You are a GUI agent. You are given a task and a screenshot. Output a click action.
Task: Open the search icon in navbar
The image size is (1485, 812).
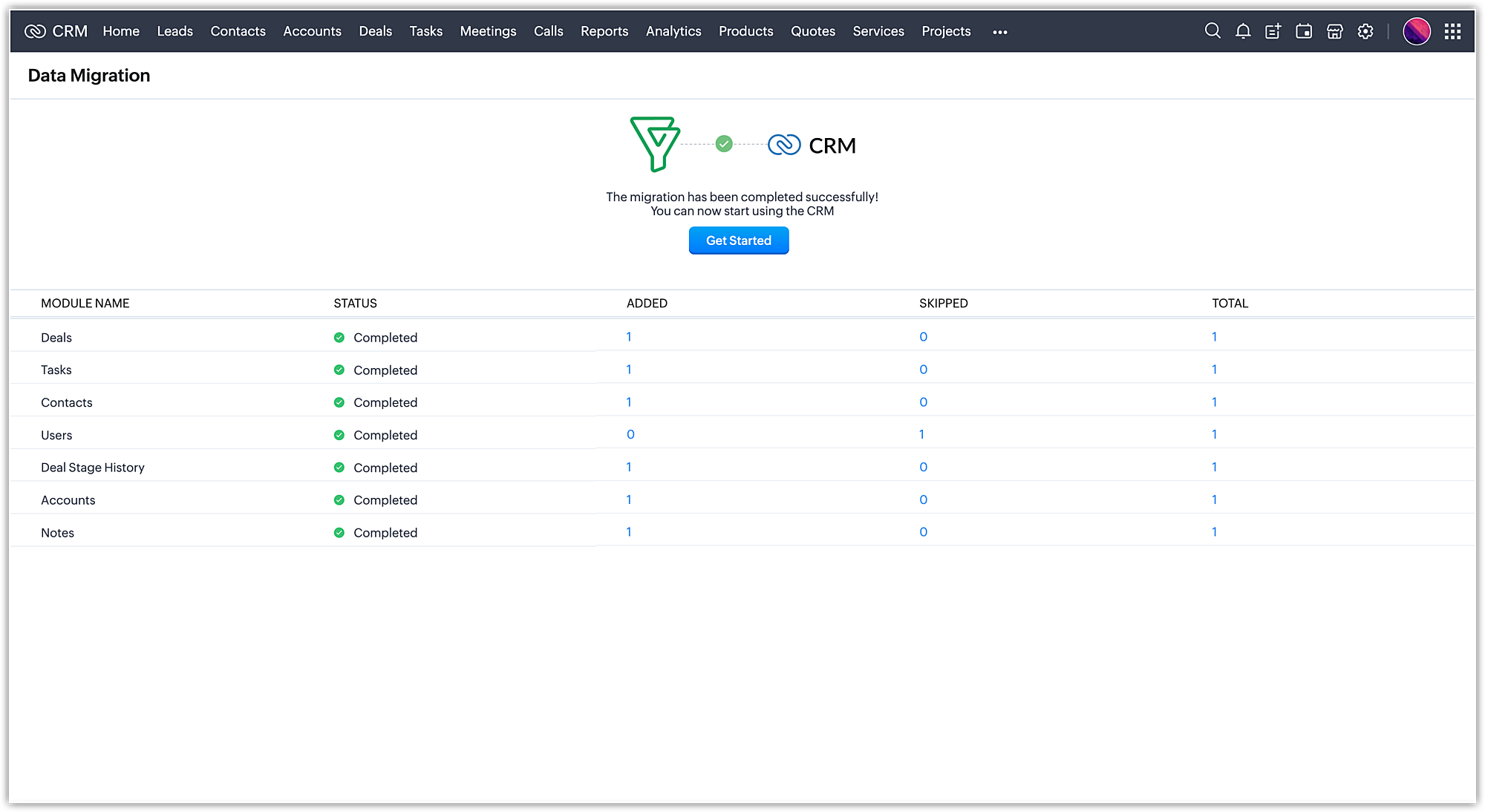[x=1212, y=31]
